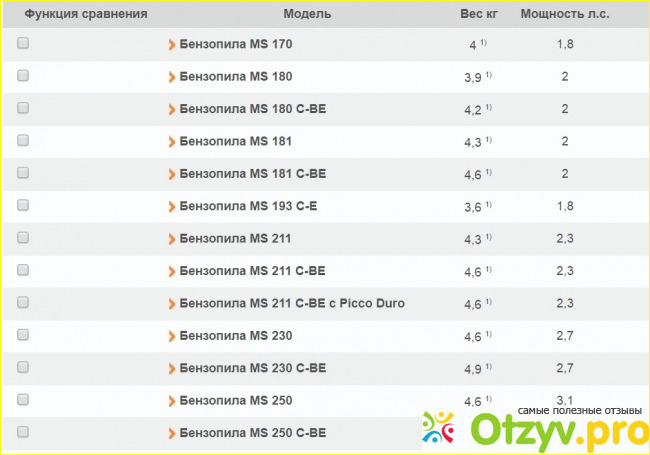Click the weight value 4,3 for MS 181
This screenshot has height=455, width=650.
(473, 143)
